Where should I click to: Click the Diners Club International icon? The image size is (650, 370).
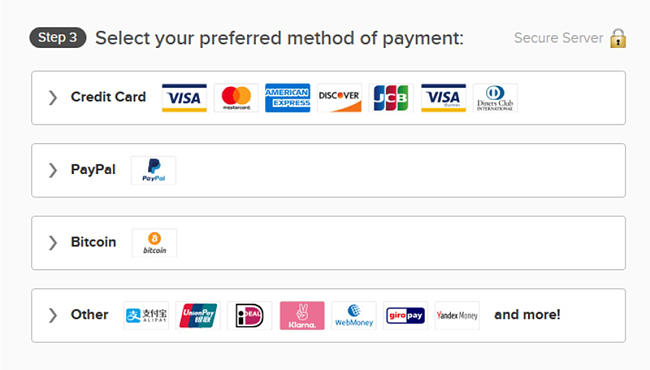495,98
